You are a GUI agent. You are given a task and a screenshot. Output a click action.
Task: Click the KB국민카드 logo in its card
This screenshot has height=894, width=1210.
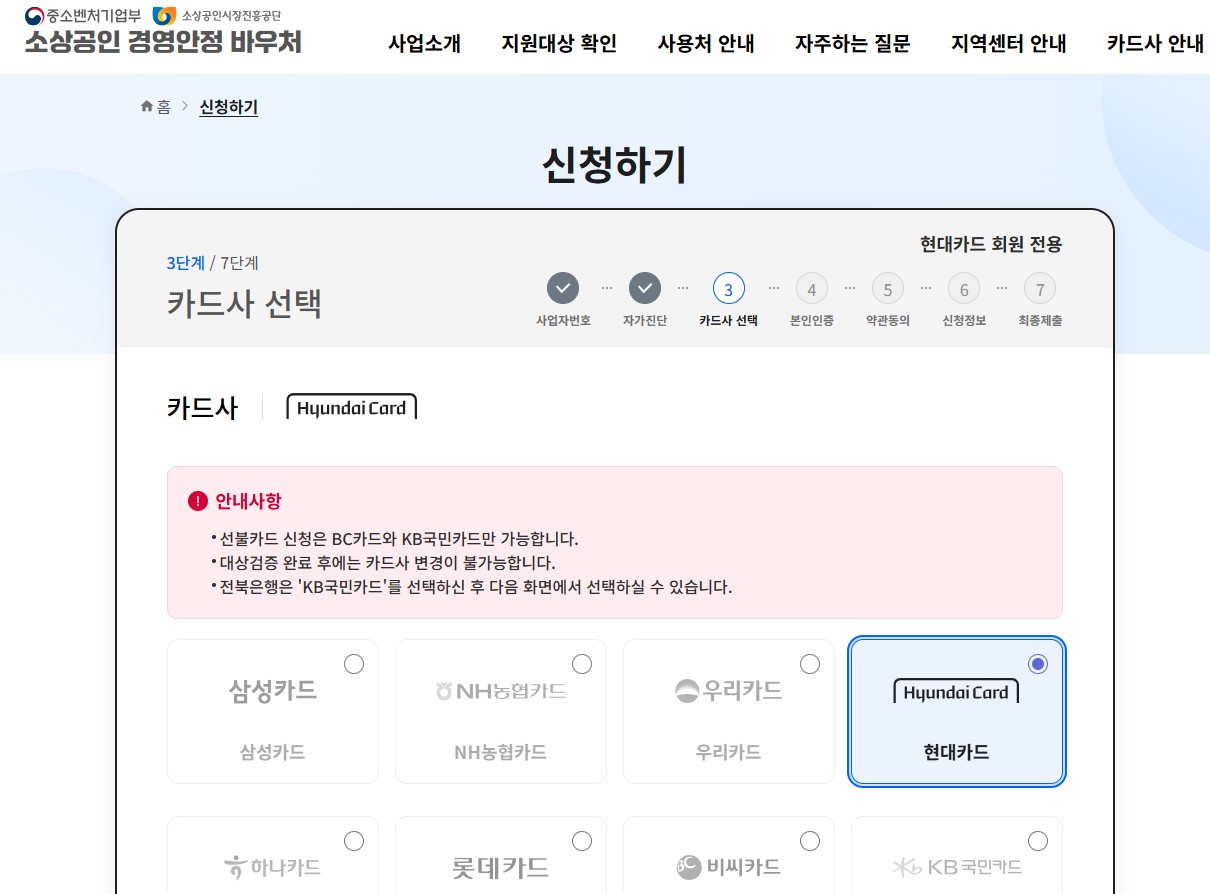coord(957,867)
